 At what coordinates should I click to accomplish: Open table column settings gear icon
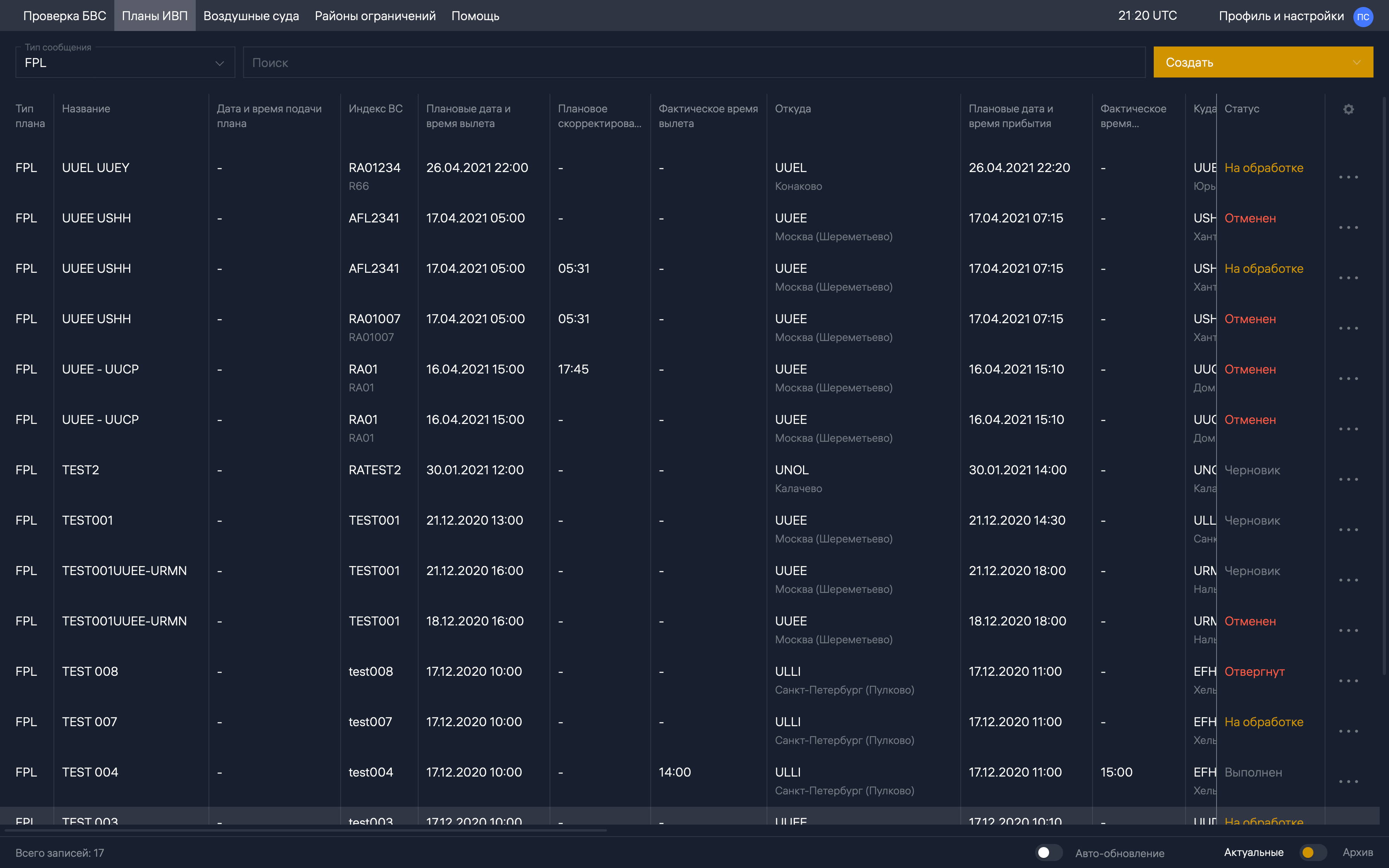coord(1348,109)
